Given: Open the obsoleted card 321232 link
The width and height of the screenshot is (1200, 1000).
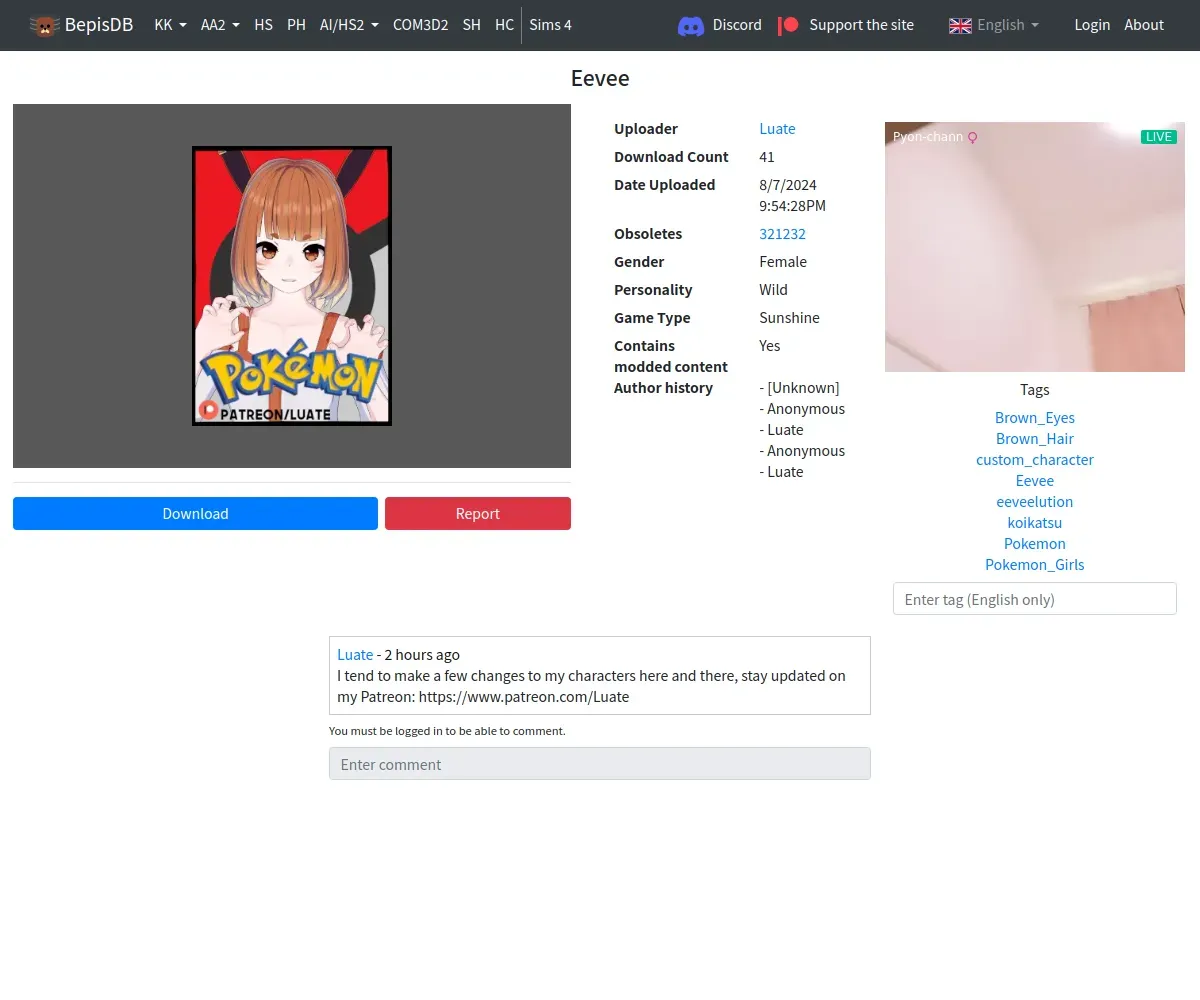Looking at the screenshot, I should click(x=782, y=234).
